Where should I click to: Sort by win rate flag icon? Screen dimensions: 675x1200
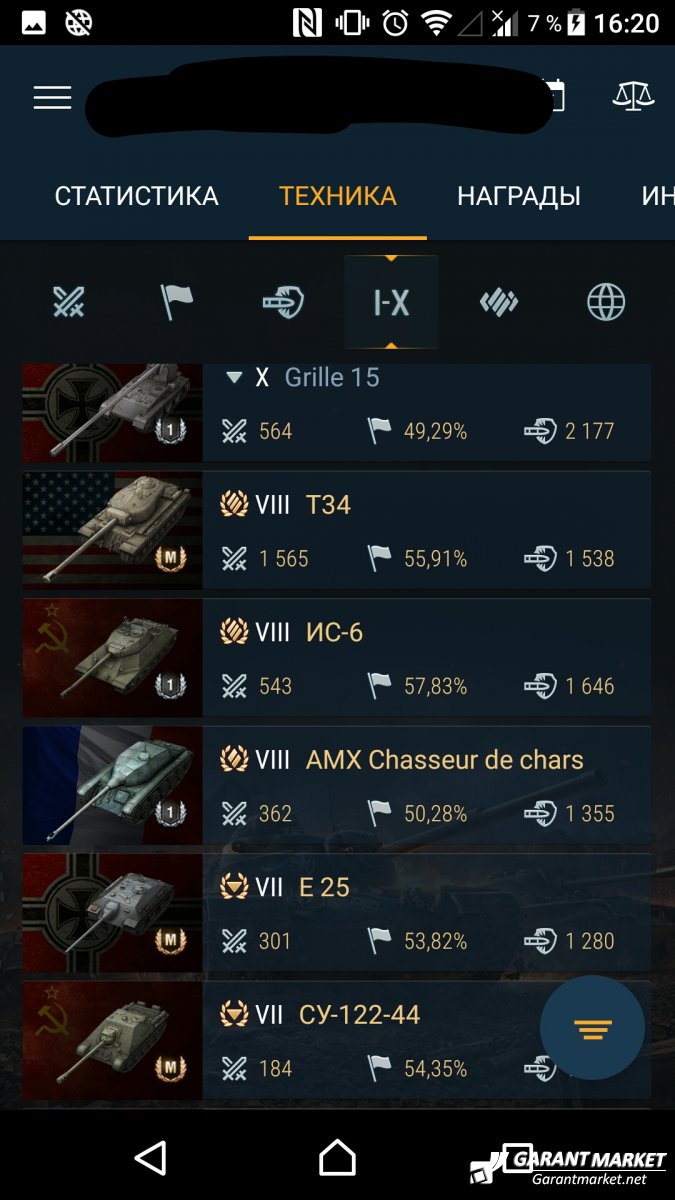[x=177, y=301]
